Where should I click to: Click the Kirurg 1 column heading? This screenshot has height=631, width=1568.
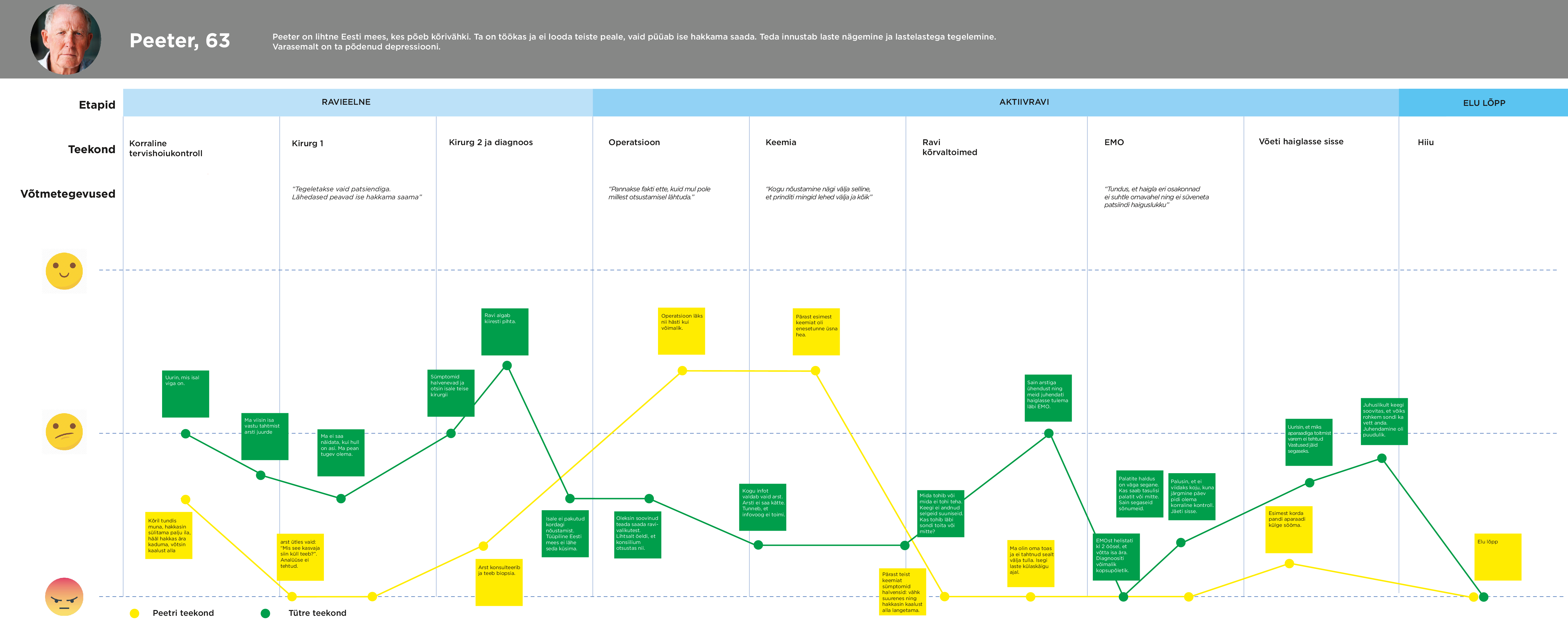[307, 144]
